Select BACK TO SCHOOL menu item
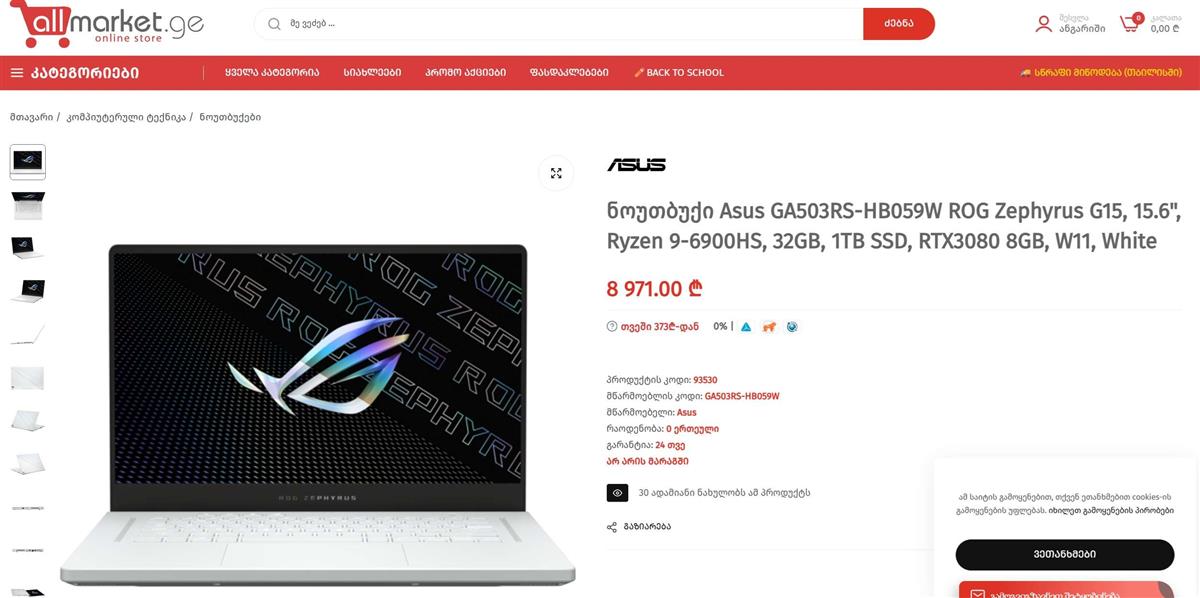The image size is (1200, 598). (x=679, y=73)
